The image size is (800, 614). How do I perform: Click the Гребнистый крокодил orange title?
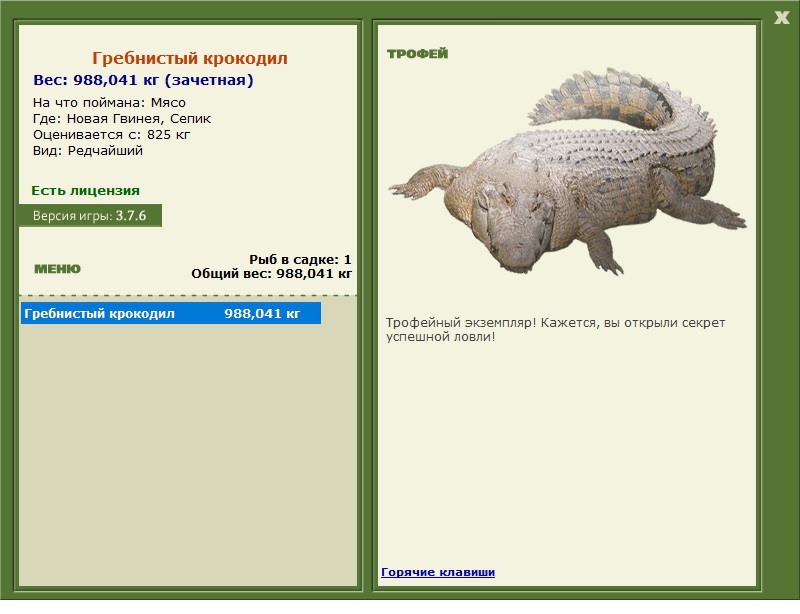[190, 58]
